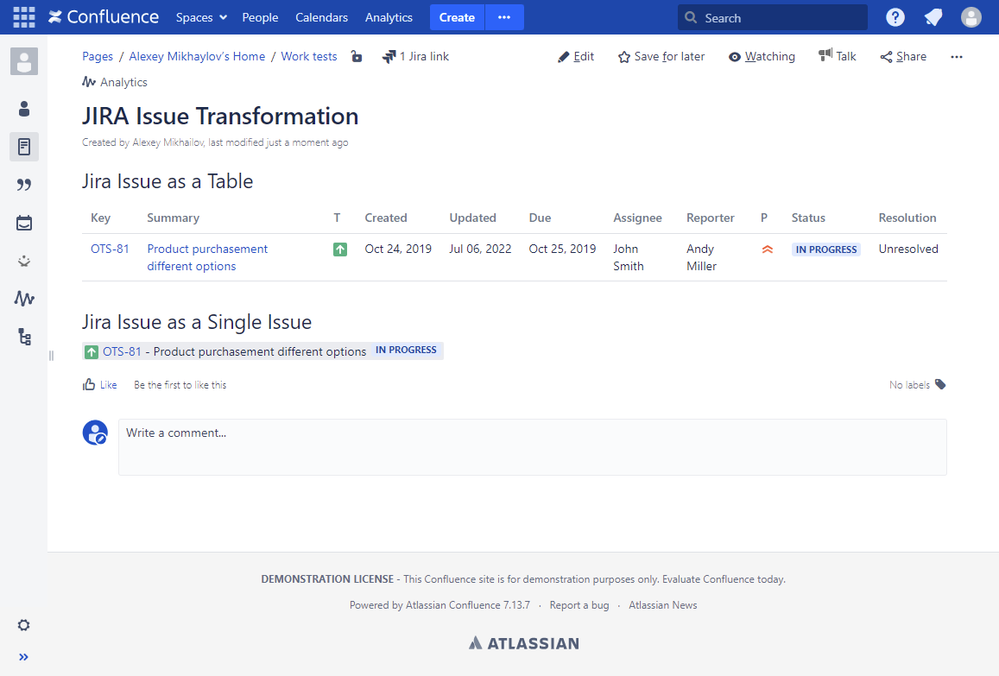Toggle the Watching eye button
The image size is (999, 676).
(762, 57)
